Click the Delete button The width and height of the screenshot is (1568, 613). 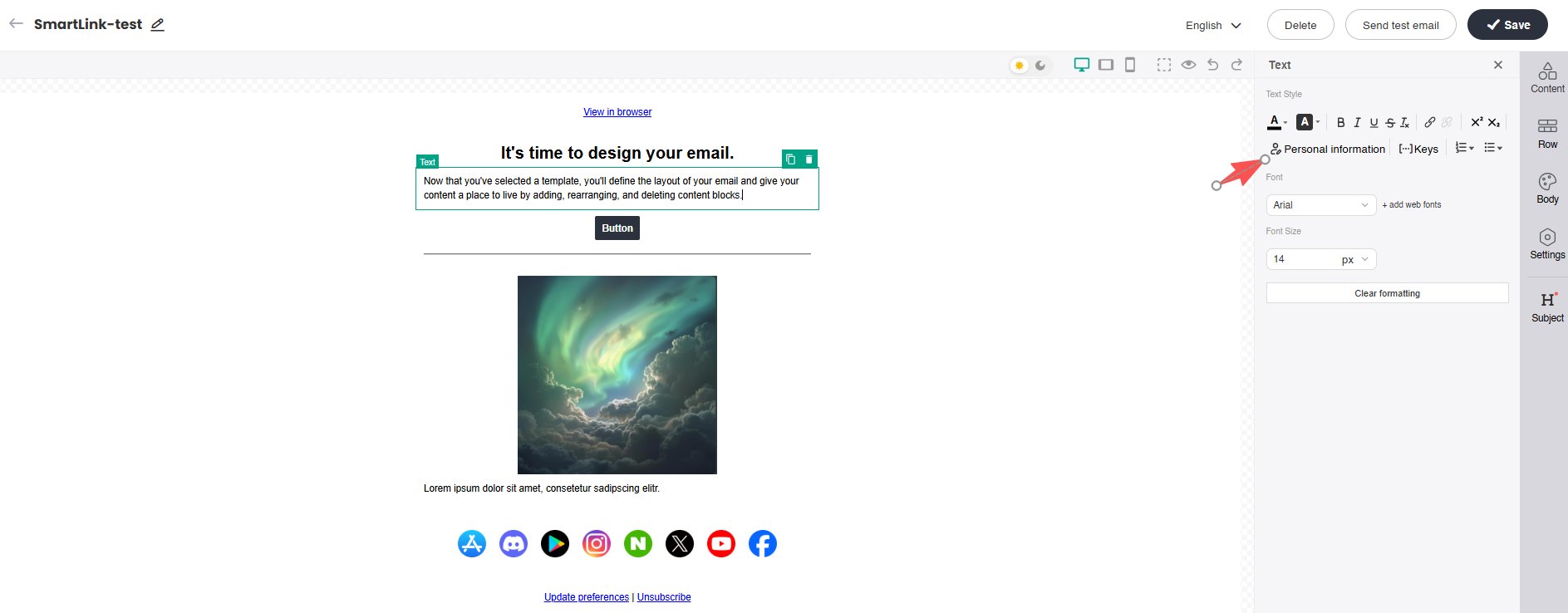tap(1300, 25)
